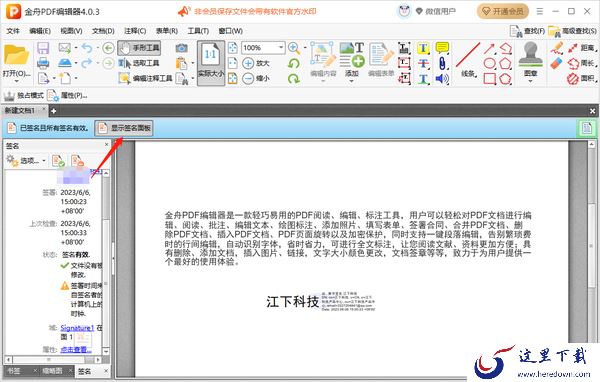Click the Redo arrow icon
This screenshot has width=600, height=382.
click(x=87, y=63)
